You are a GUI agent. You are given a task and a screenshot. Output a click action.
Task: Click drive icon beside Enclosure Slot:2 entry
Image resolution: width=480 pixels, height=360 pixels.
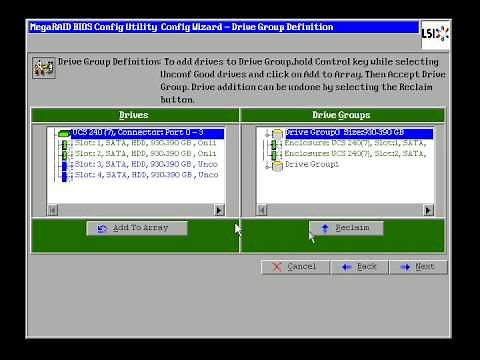(x=274, y=155)
